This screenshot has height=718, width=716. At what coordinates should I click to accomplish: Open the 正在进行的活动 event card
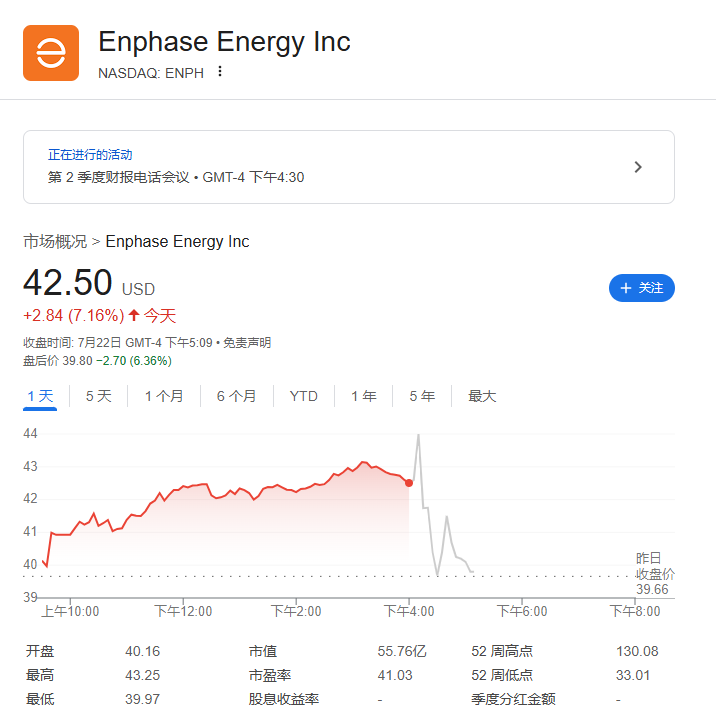(349, 167)
